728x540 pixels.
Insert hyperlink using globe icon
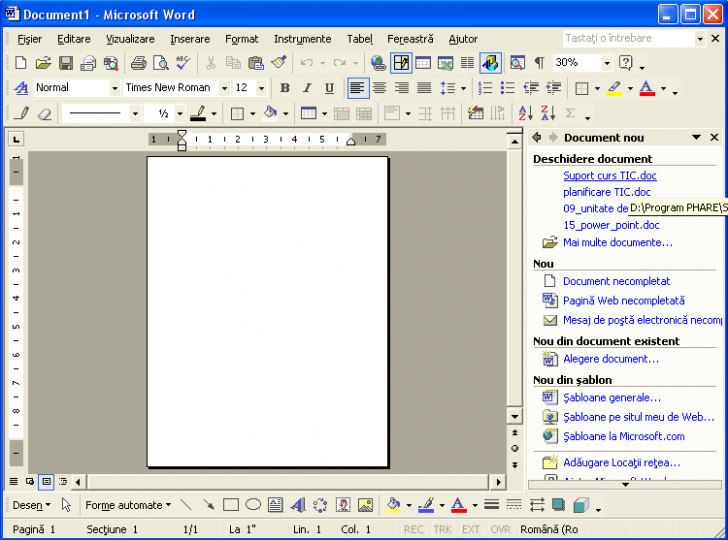click(378, 63)
